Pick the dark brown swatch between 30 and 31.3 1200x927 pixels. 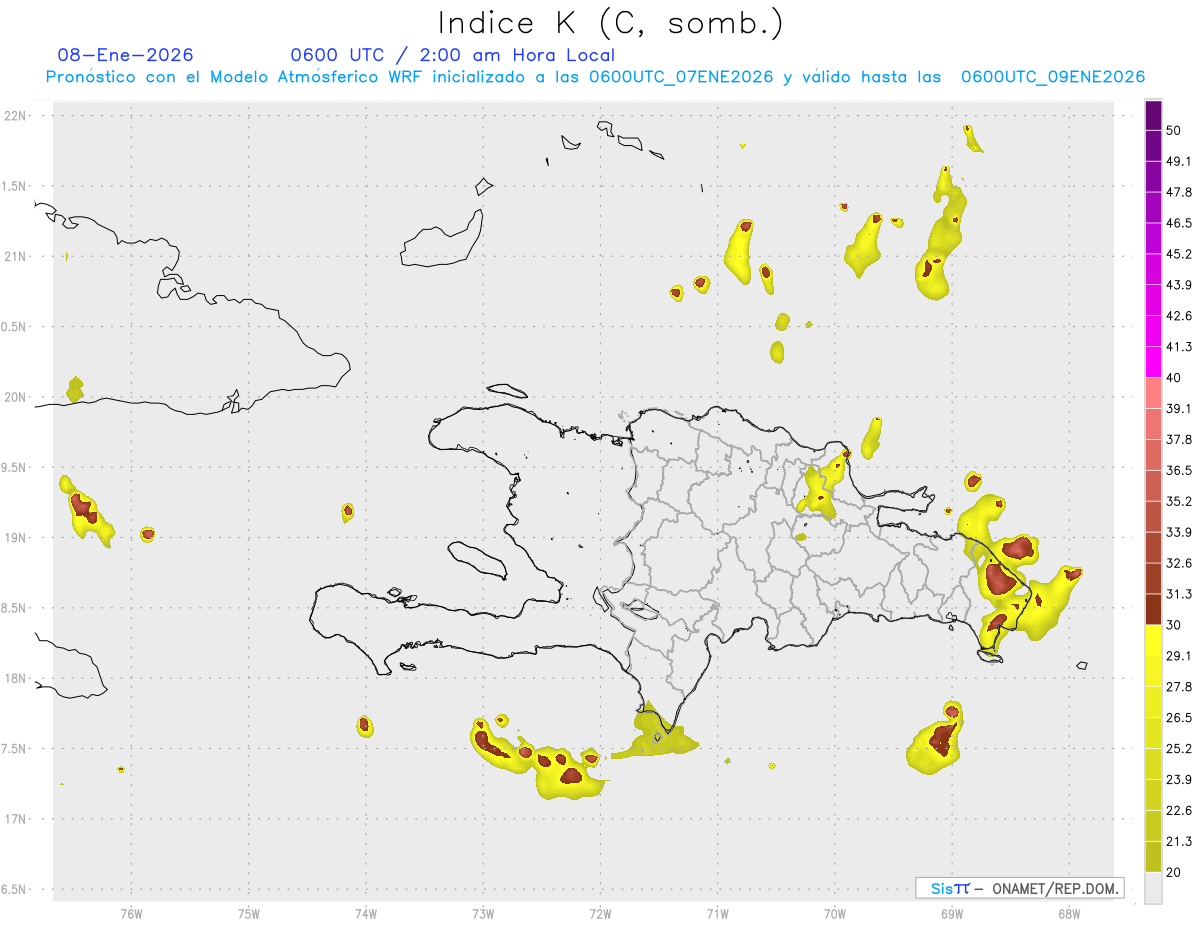[1153, 610]
